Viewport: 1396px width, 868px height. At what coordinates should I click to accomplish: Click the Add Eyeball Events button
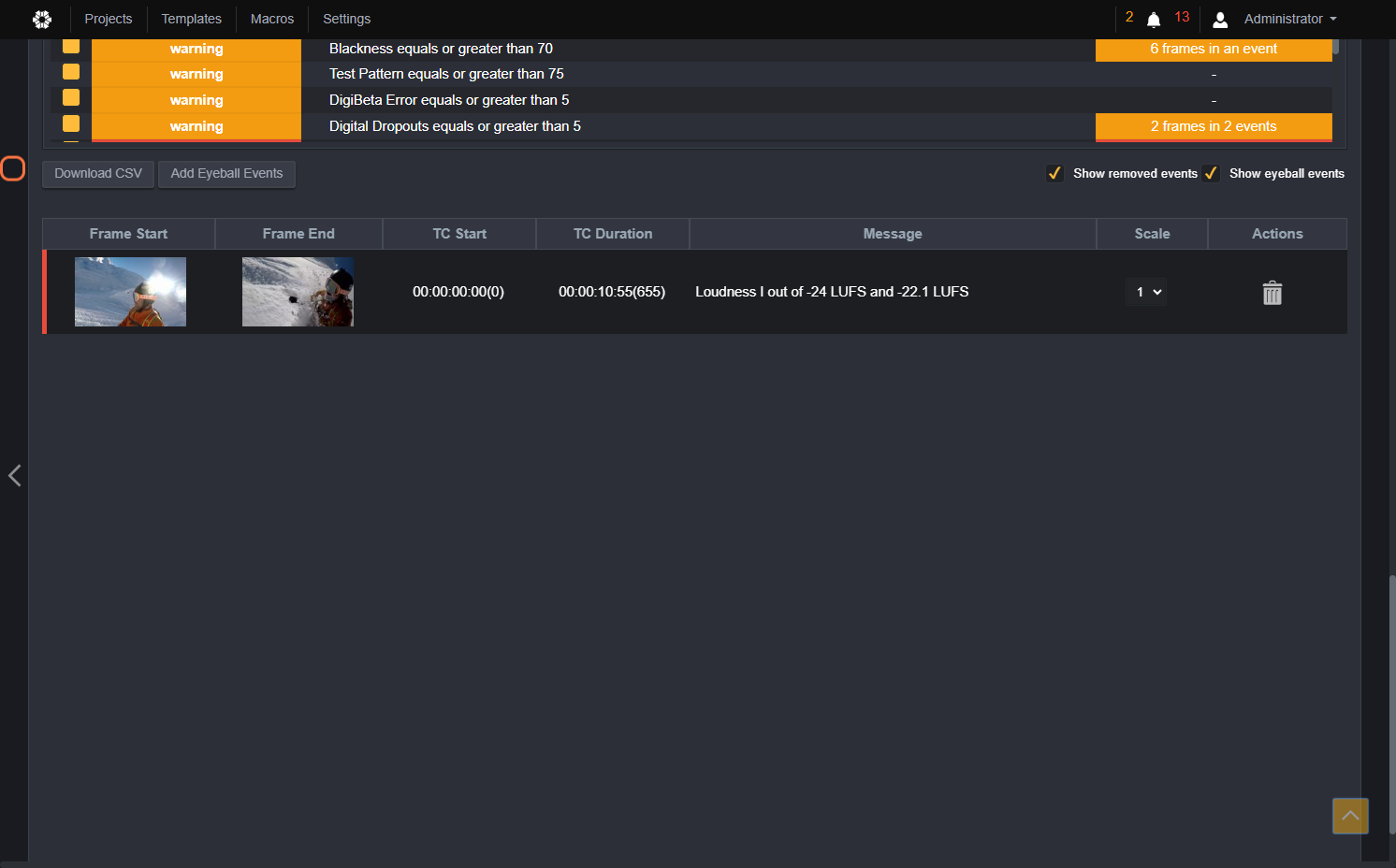pos(226,174)
